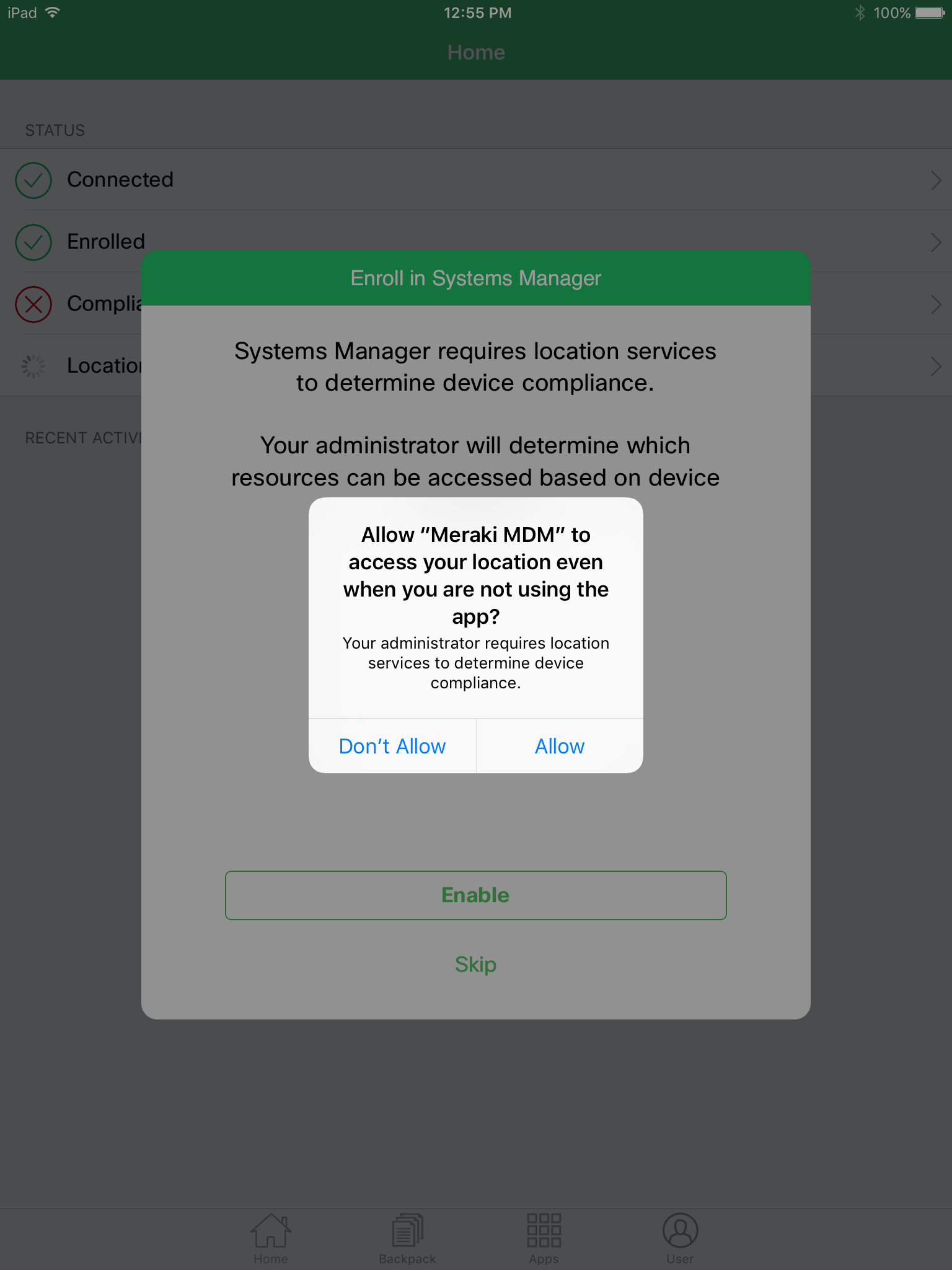Expand the Enrolled row chevron
This screenshot has height=1270, width=952.
point(936,242)
